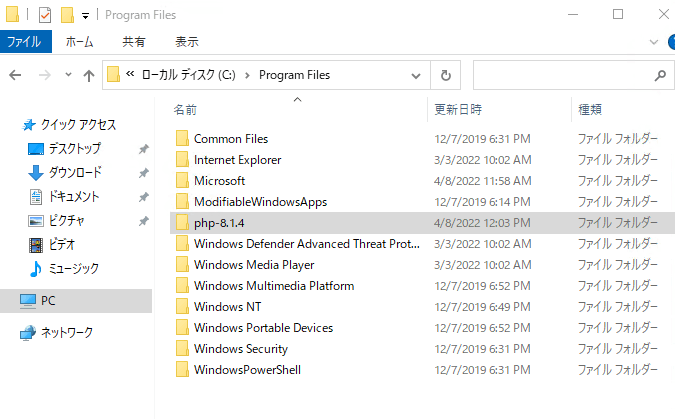Click the folder icon of Windows Security
The height and width of the screenshot is (419, 675).
point(182,348)
